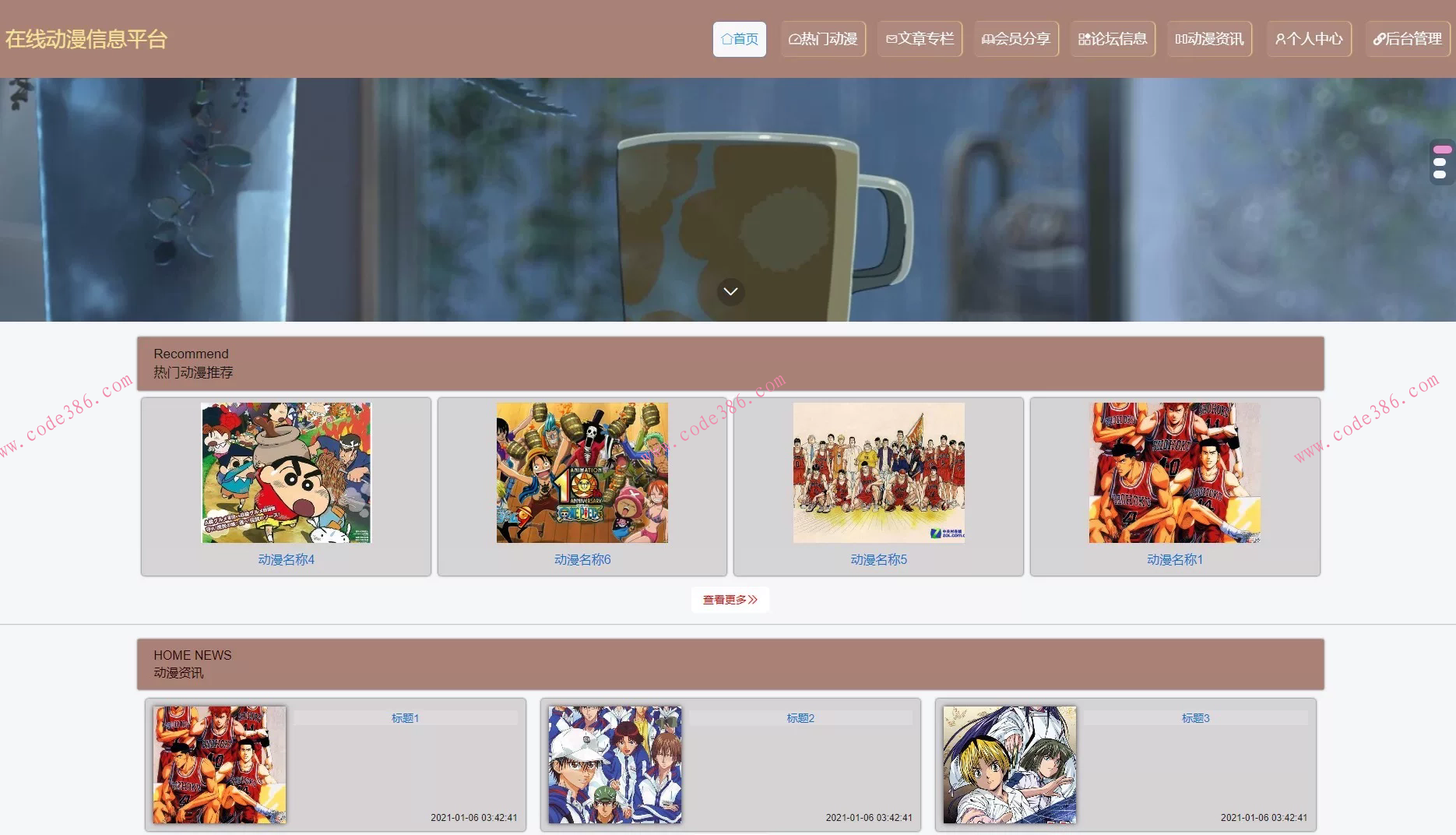
Task: Navigate to 动漫资讯 in top bar
Action: 1209,39
